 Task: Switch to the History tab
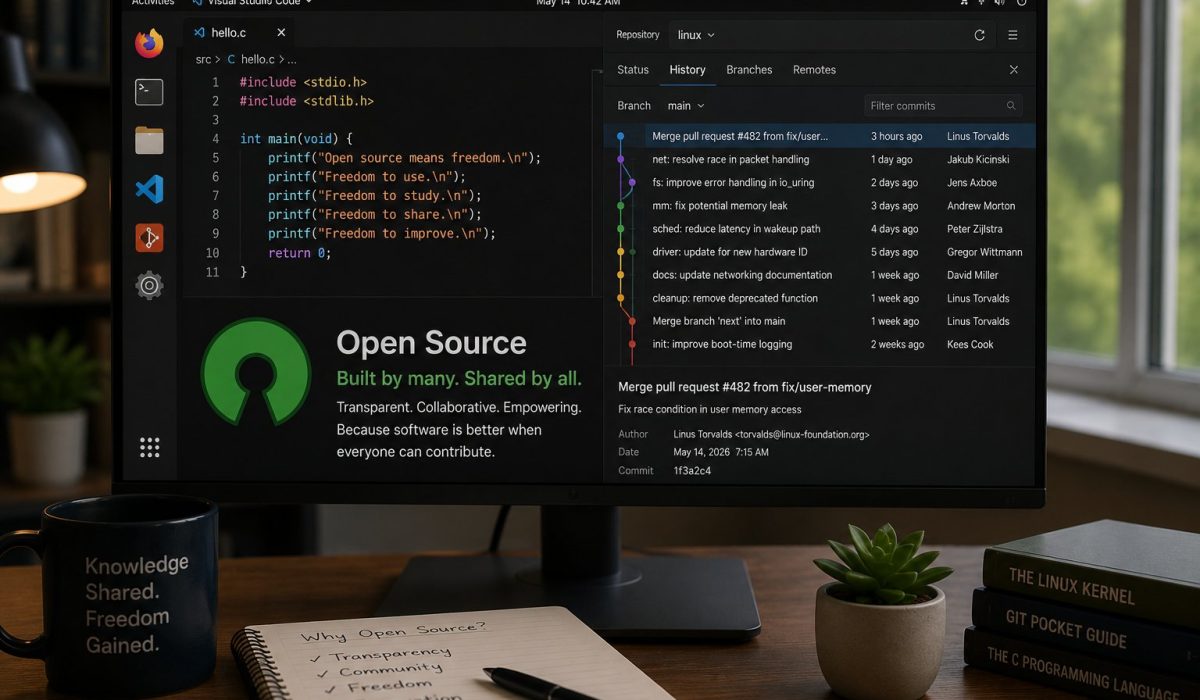[688, 70]
